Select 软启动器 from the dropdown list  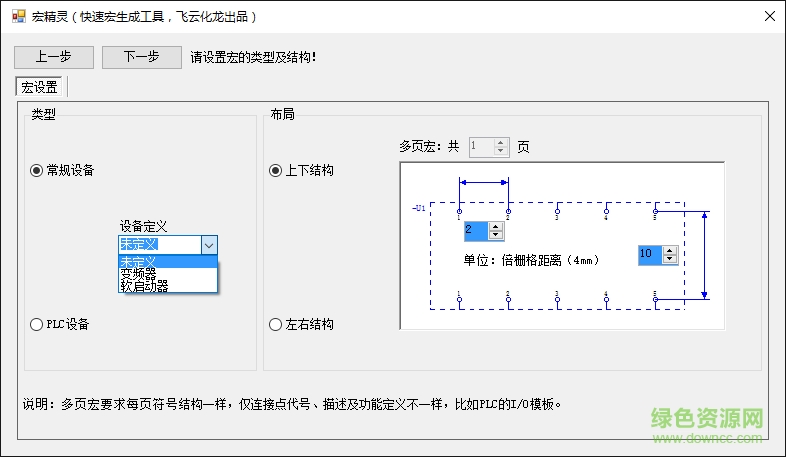point(144,285)
